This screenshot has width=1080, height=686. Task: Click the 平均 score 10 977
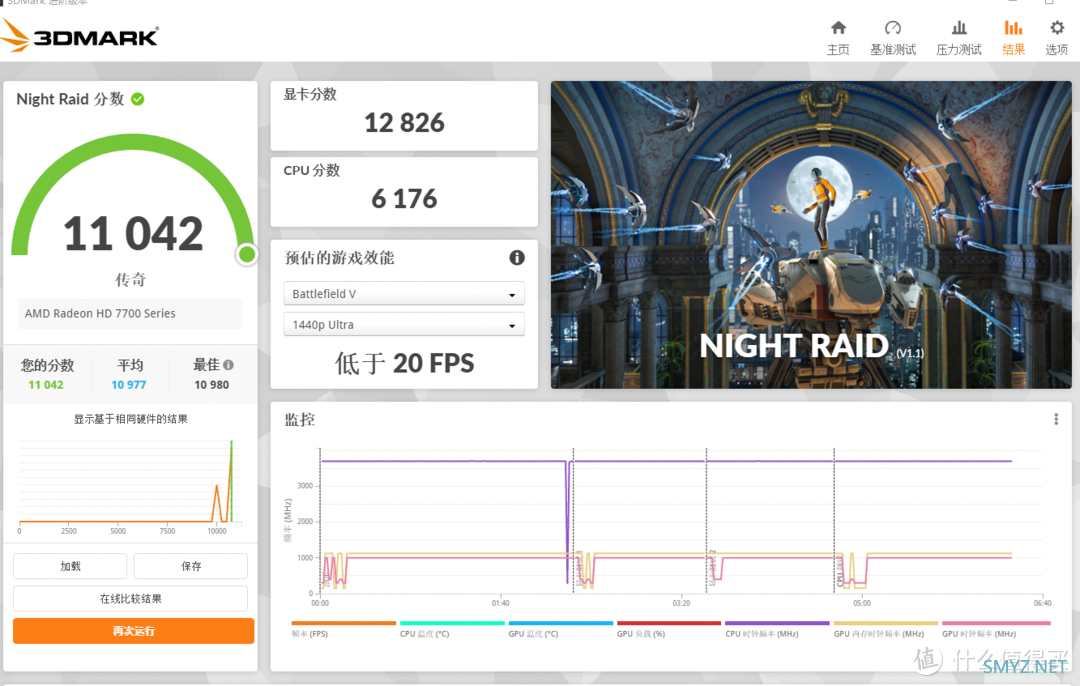pos(129,385)
